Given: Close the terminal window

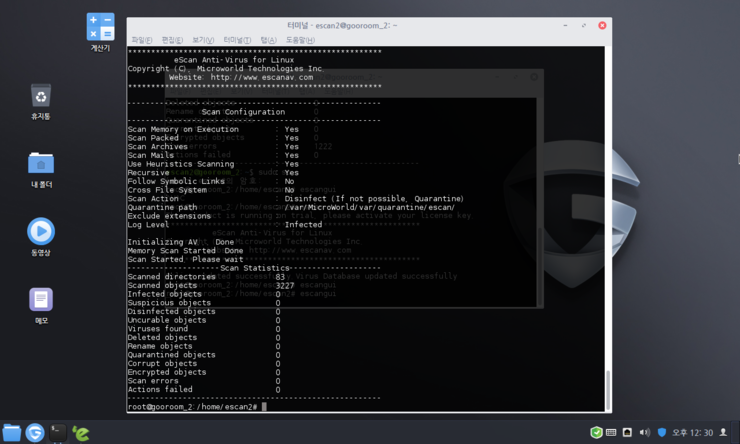Looking at the screenshot, I should click(x=602, y=25).
